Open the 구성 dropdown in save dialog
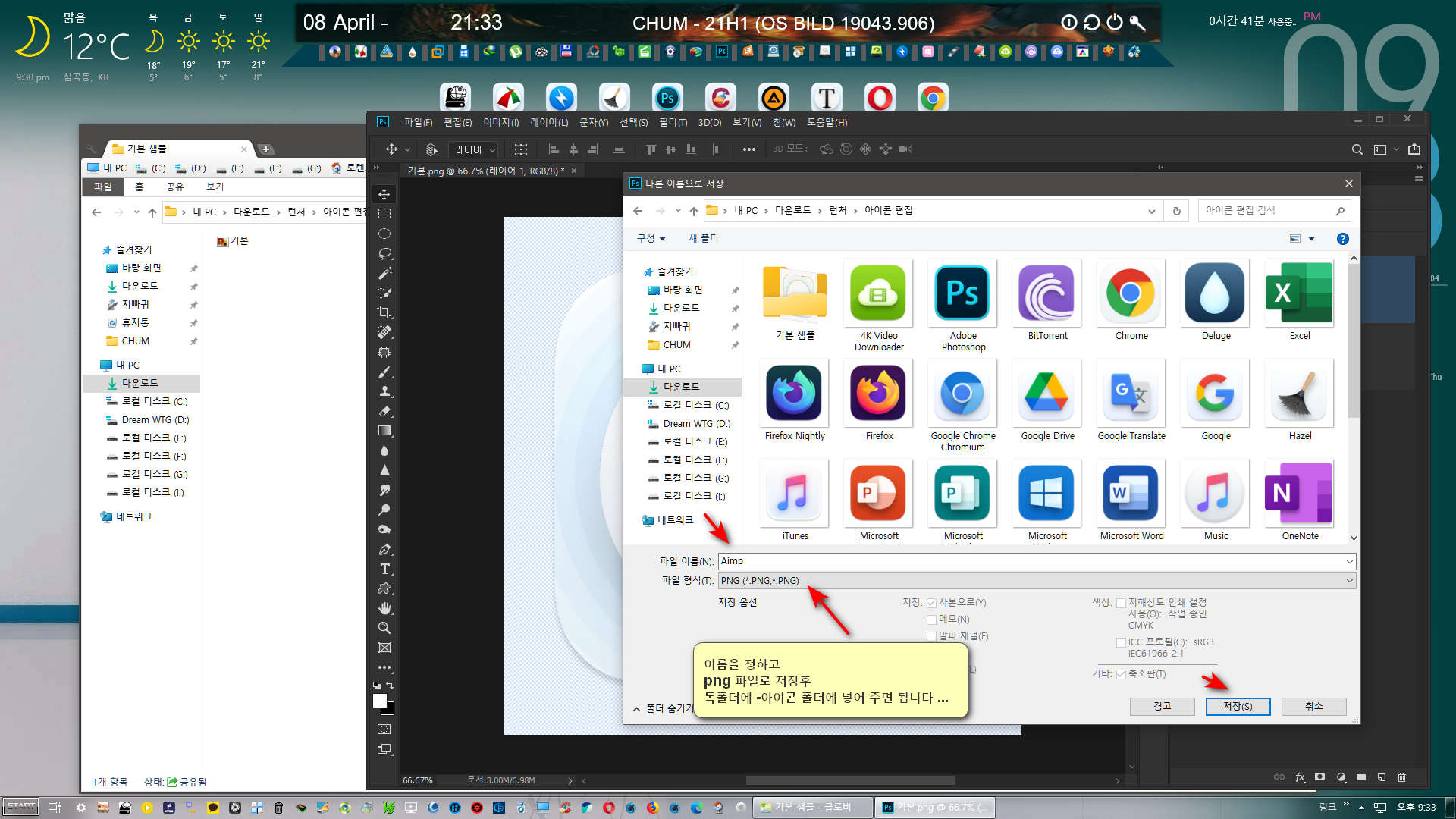This screenshot has height=819, width=1456. [651, 239]
